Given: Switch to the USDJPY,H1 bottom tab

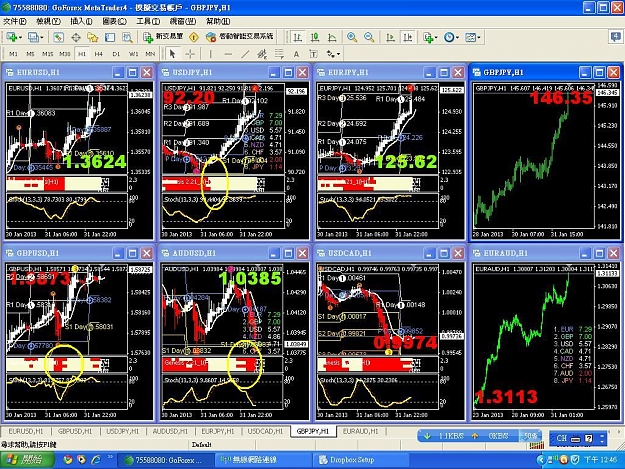Looking at the screenshot, I should [122, 431].
